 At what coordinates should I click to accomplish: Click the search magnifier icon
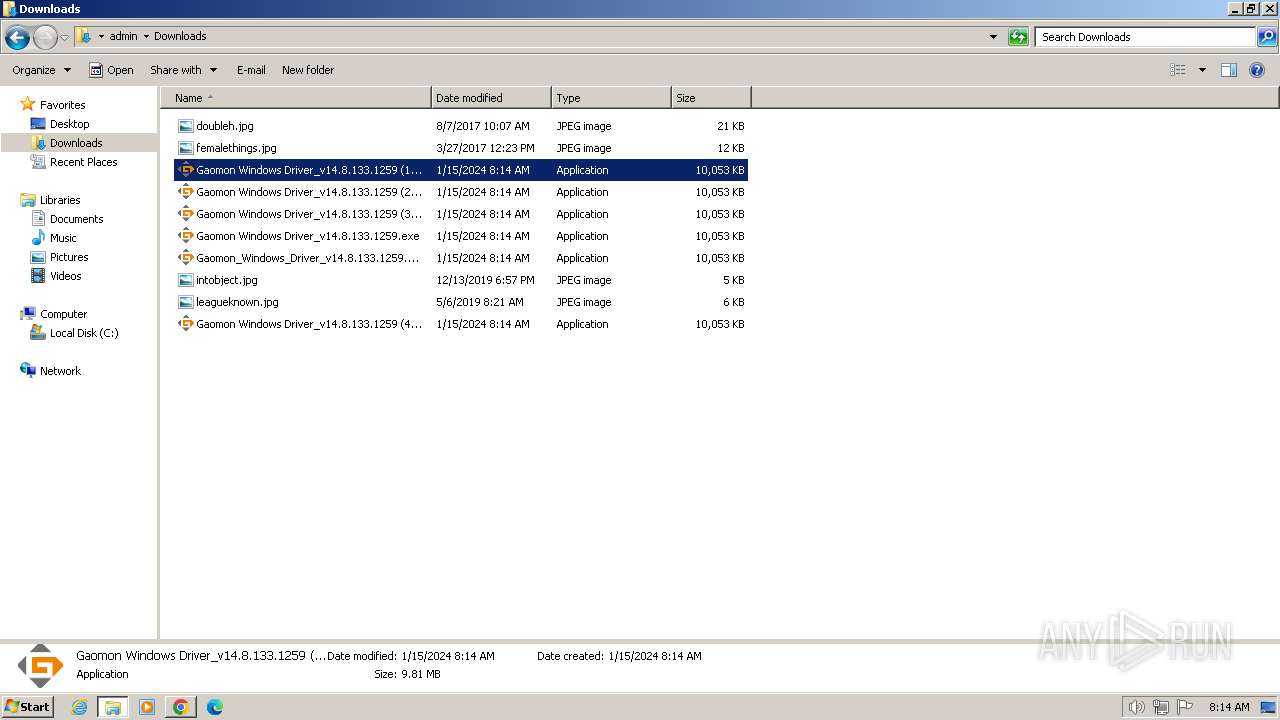tap(1267, 37)
